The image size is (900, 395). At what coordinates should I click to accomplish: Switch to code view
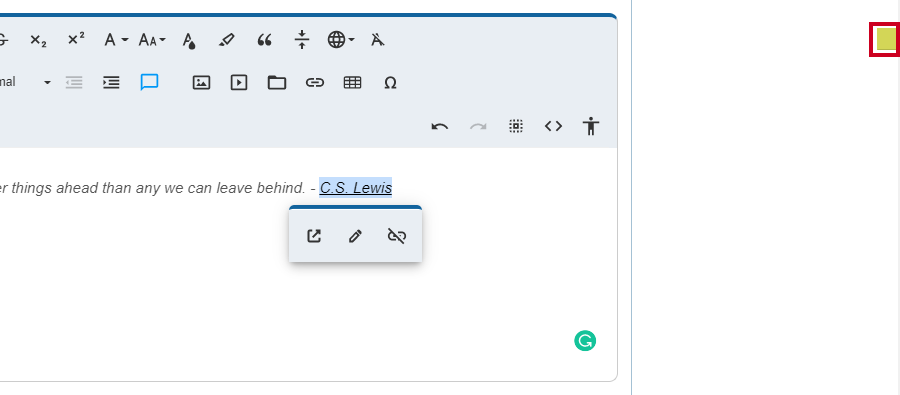(x=553, y=126)
